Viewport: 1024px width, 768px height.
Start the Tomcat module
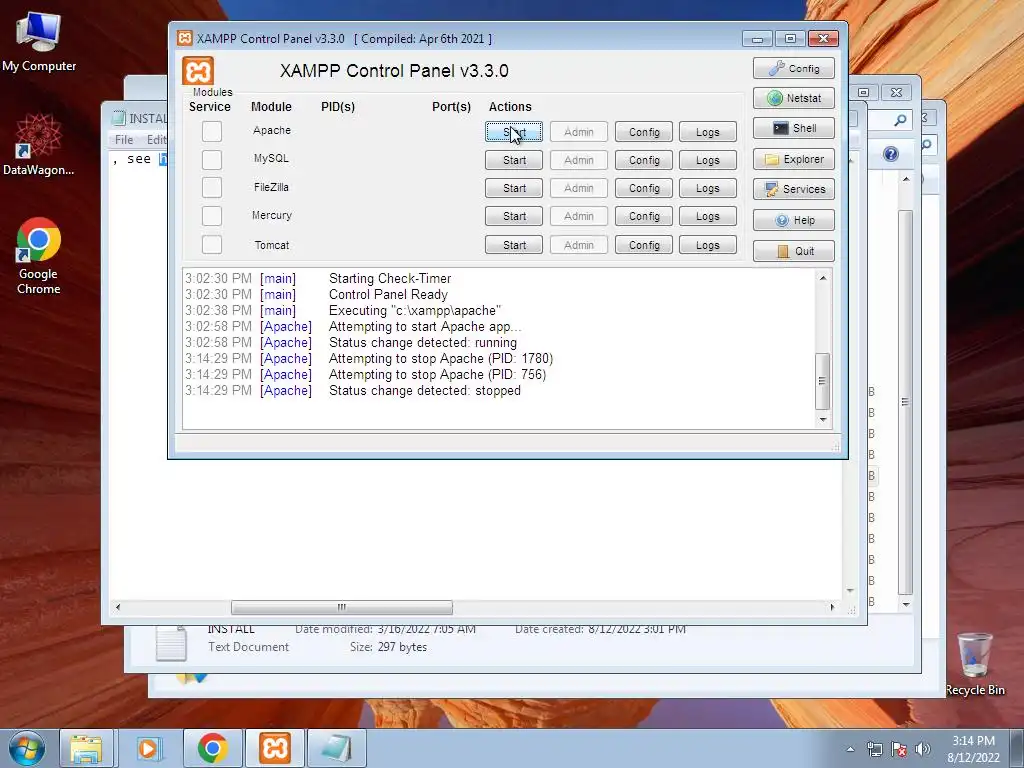pyautogui.click(x=514, y=245)
